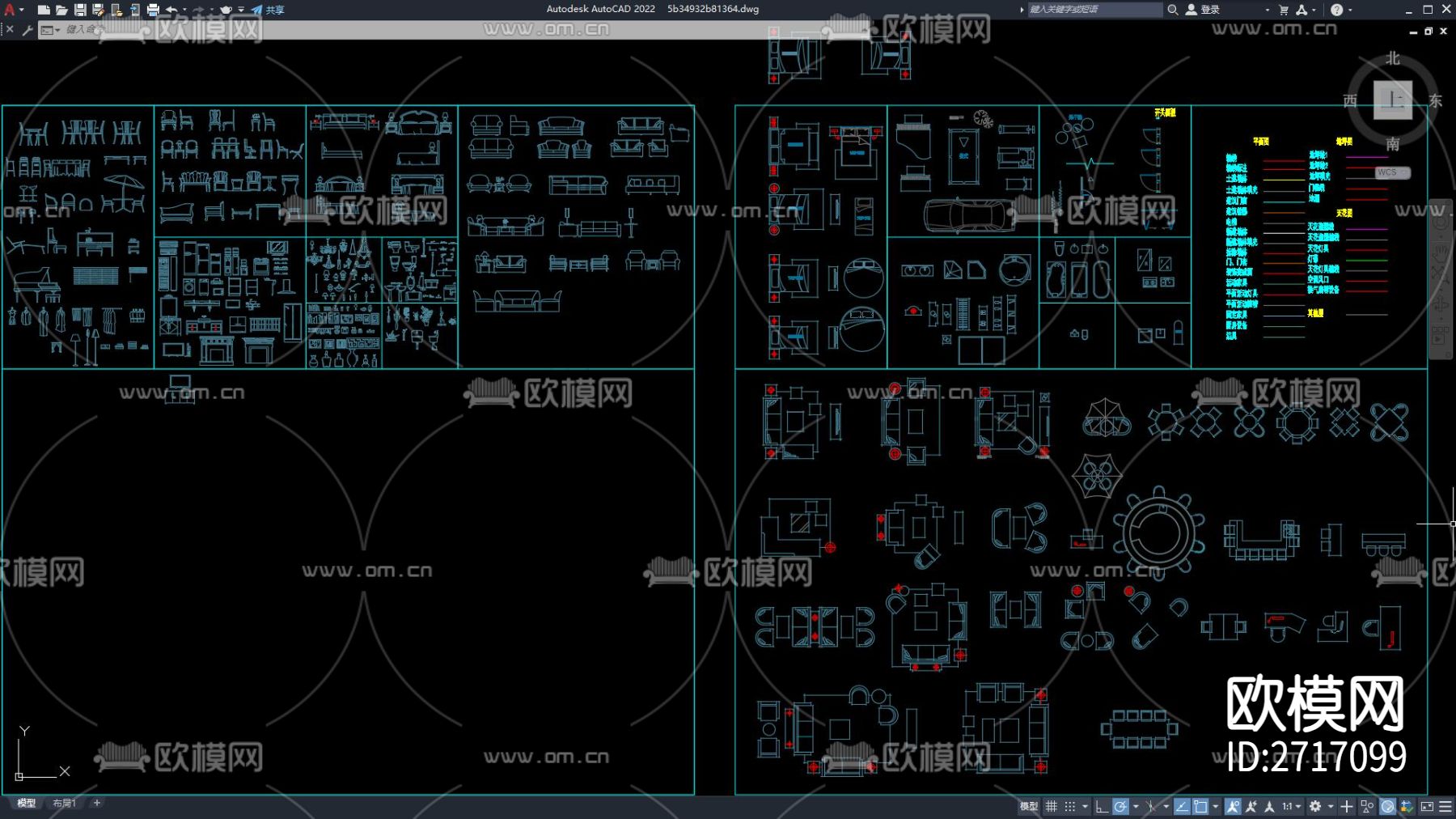Open the Help question mark icon
Image resolution: width=1456 pixels, height=819 pixels.
1336,10
